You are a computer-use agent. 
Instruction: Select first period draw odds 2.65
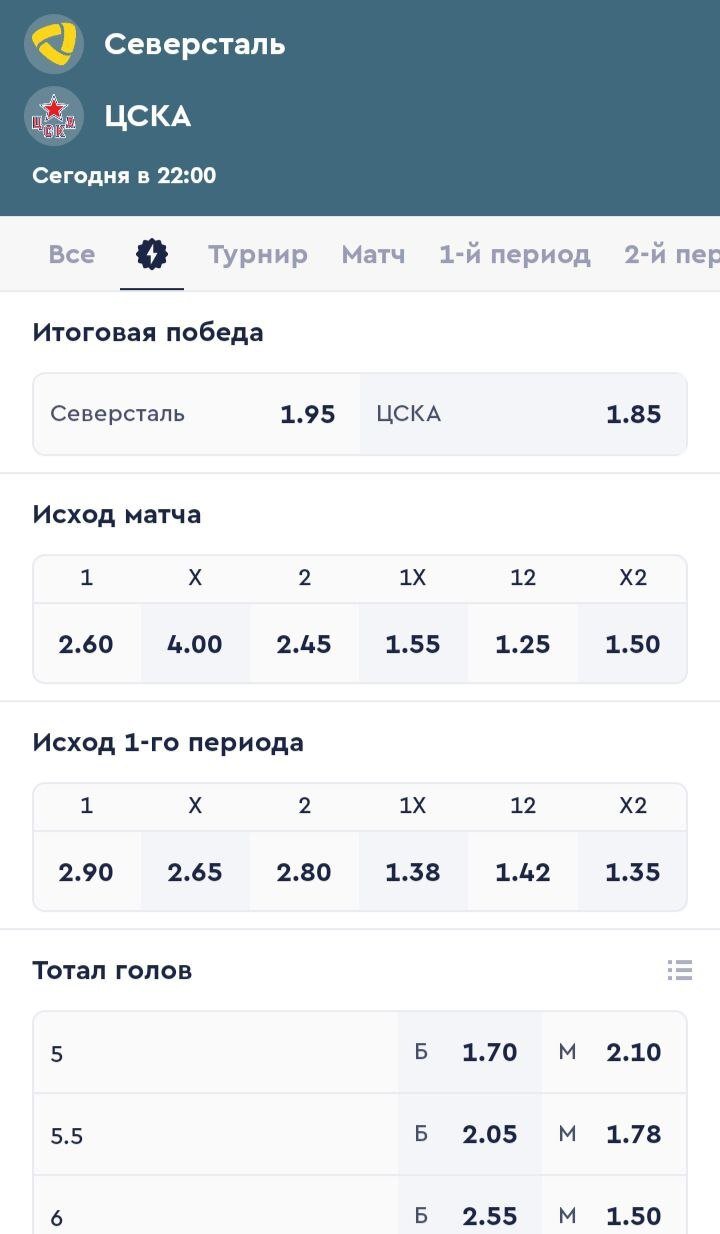195,872
